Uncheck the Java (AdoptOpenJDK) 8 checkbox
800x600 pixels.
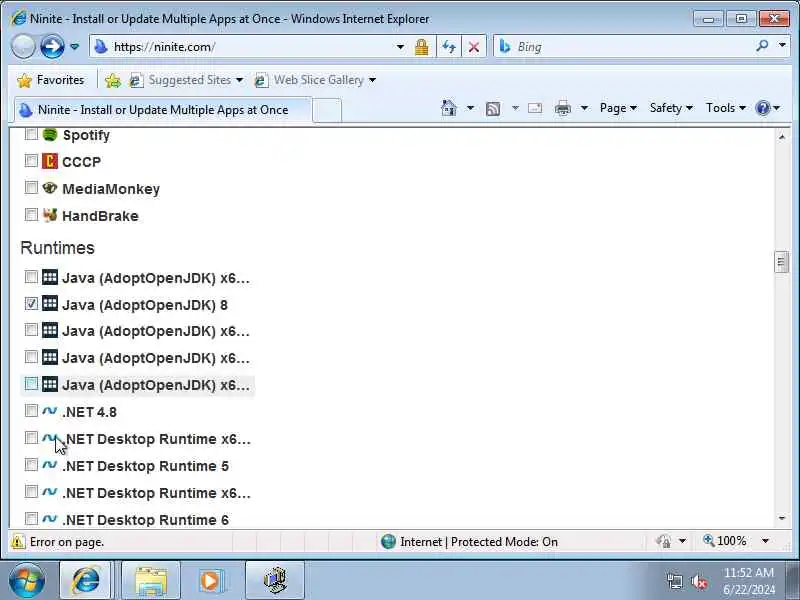coord(31,304)
